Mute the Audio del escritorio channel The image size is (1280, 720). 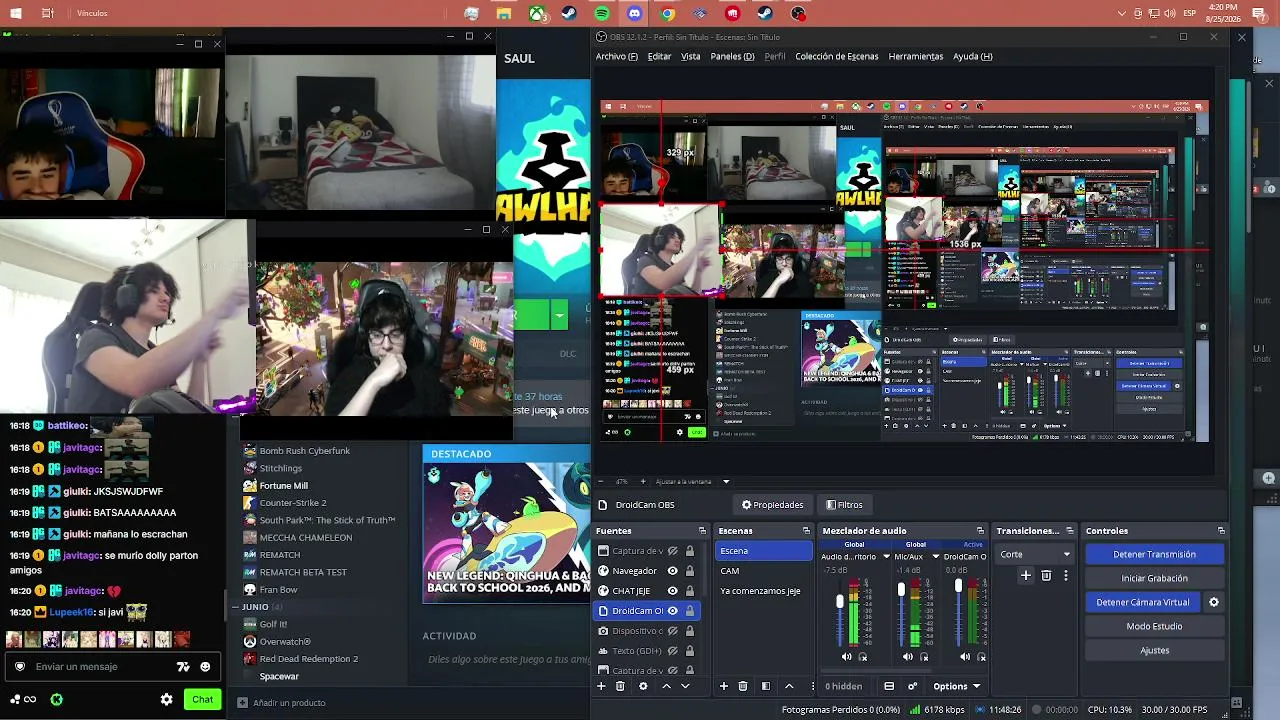pyautogui.click(x=847, y=657)
